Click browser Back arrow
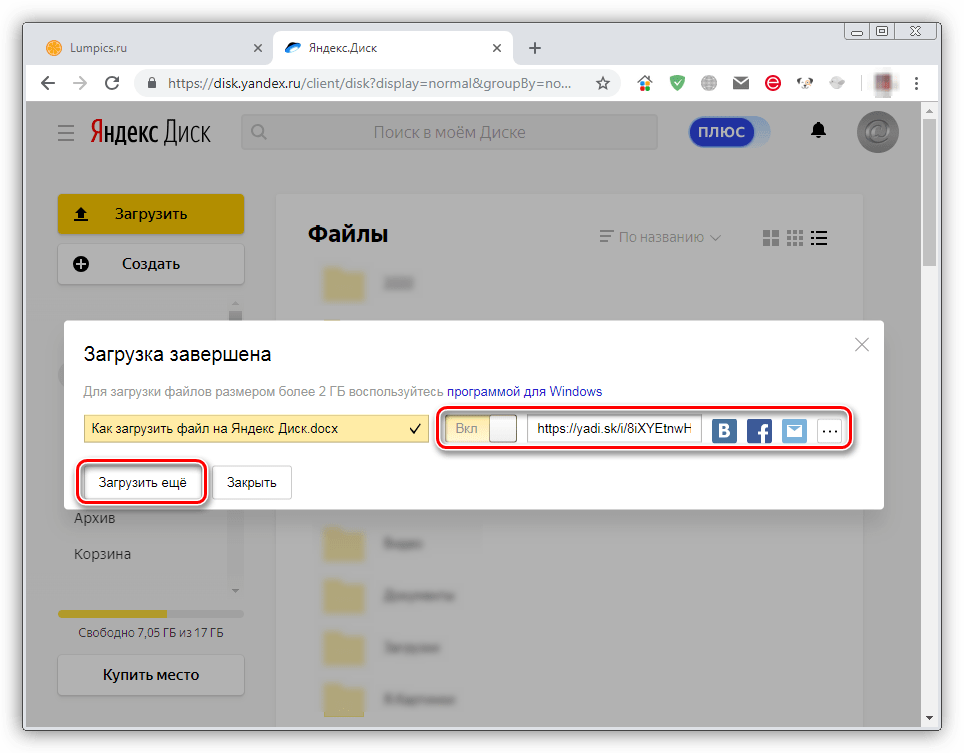Viewport: 964px width, 753px height. [48, 83]
